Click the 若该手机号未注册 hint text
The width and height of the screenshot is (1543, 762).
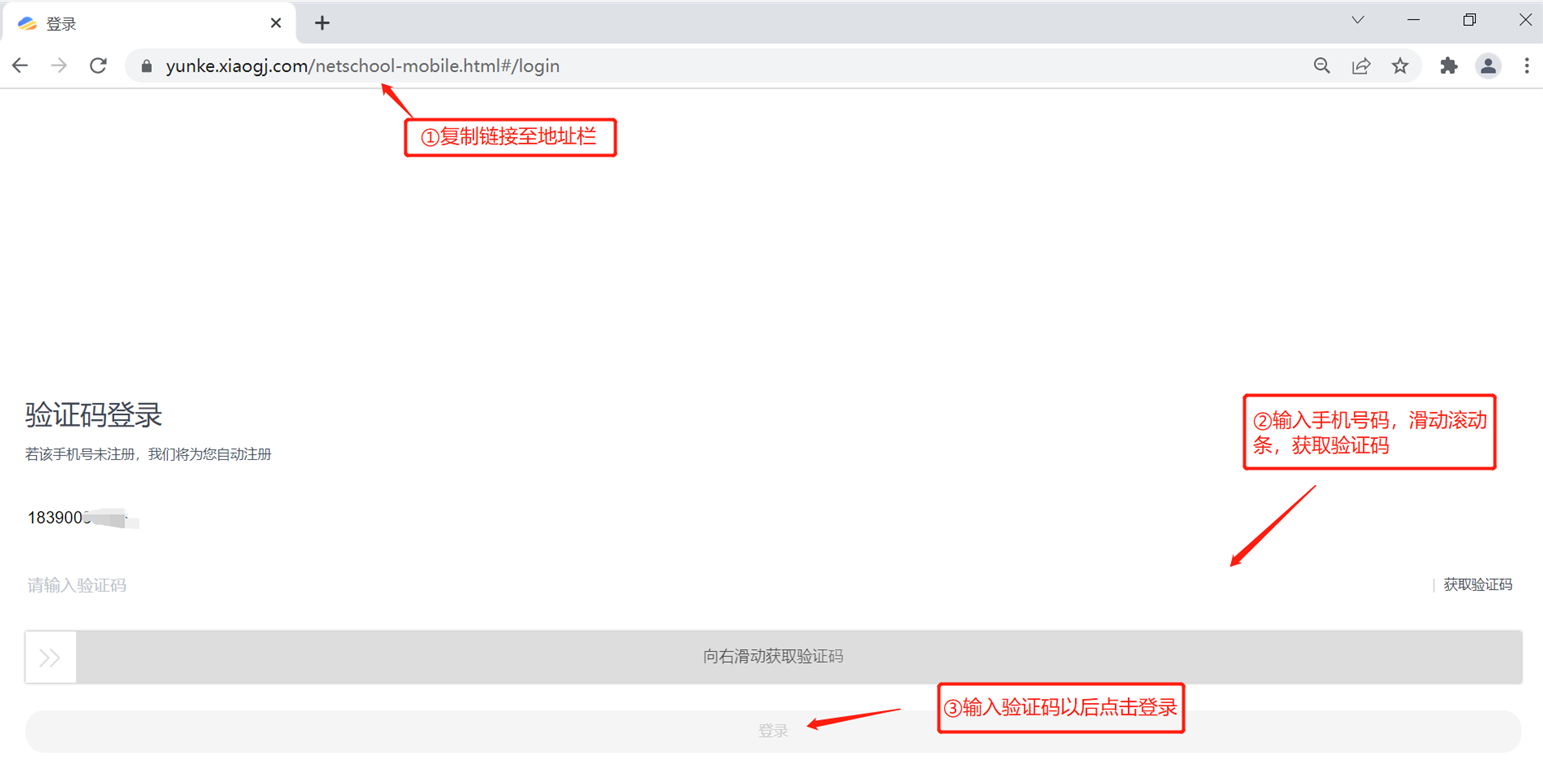coord(148,454)
